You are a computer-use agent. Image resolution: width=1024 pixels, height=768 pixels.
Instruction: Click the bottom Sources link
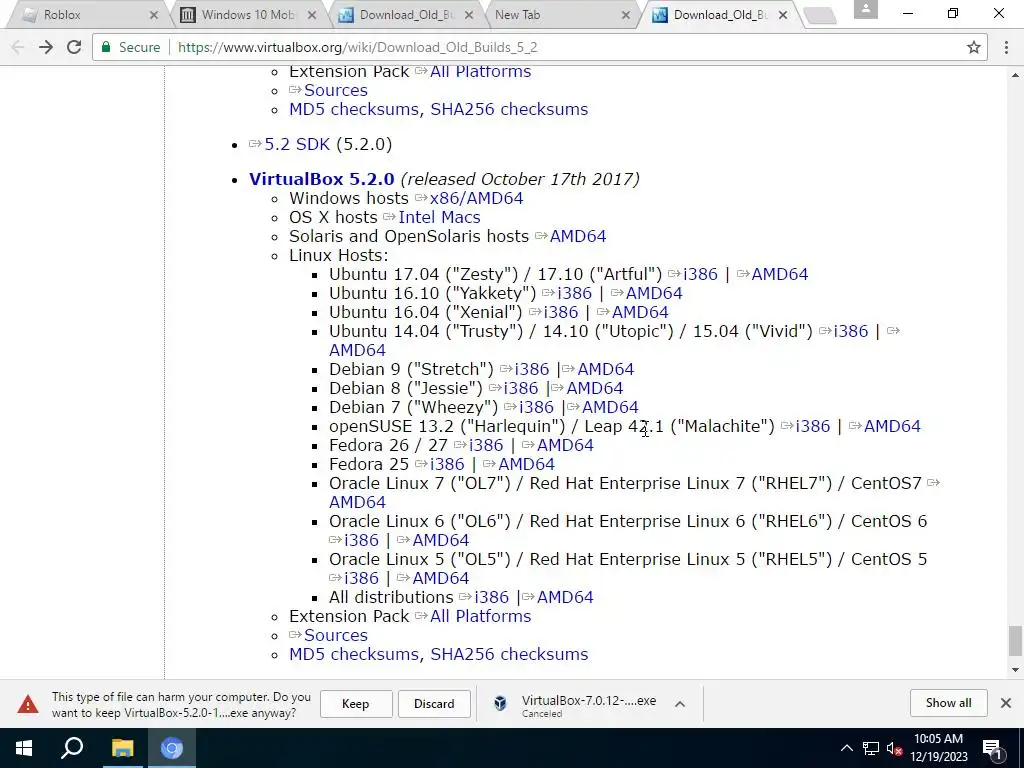point(336,634)
